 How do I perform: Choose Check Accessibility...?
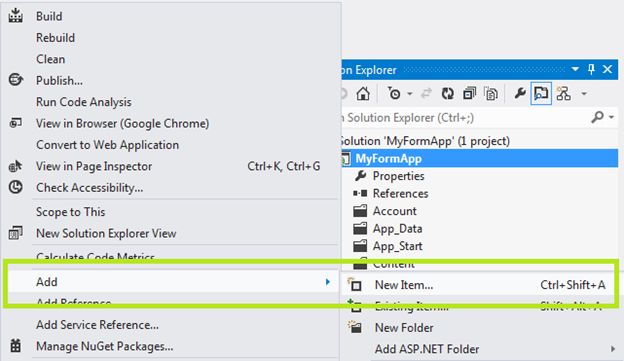coord(171,188)
